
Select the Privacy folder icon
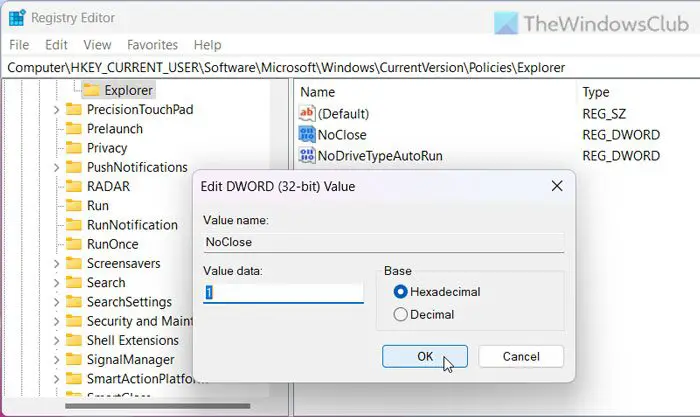coord(74,148)
